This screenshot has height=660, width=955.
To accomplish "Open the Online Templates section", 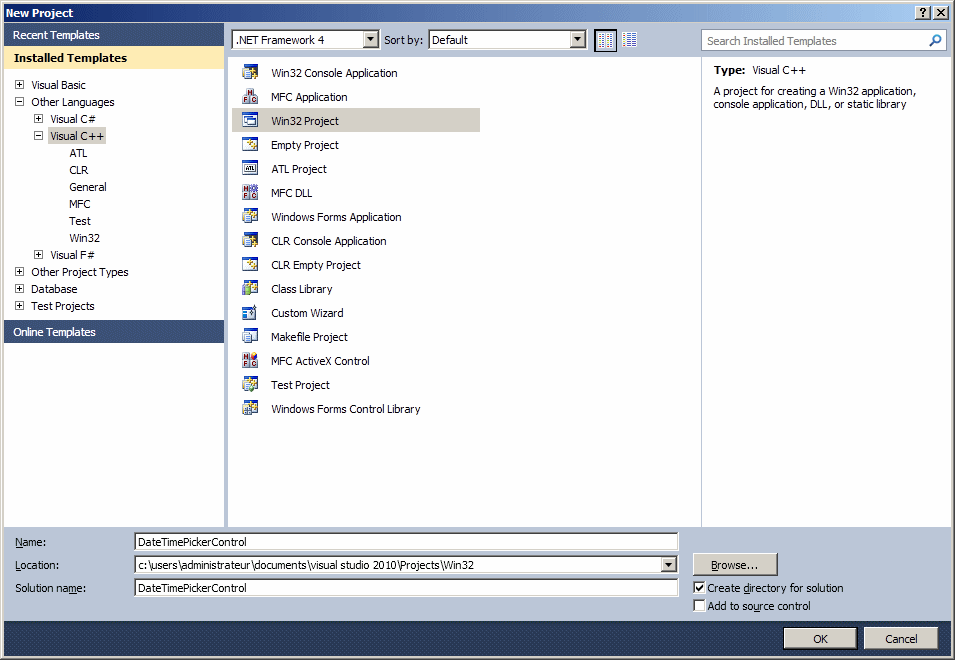I will click(114, 332).
